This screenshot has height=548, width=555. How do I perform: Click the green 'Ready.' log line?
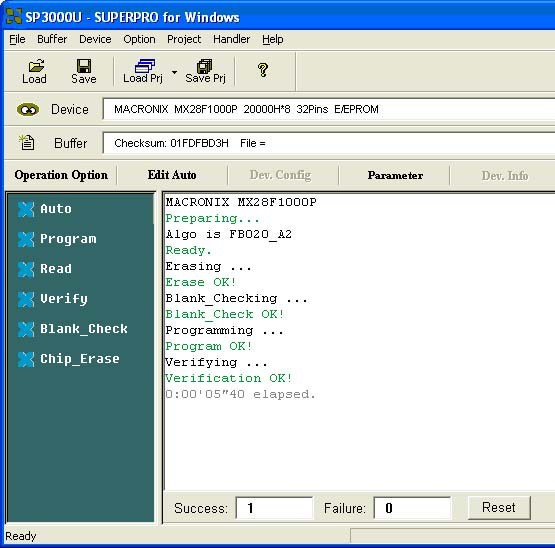click(188, 250)
